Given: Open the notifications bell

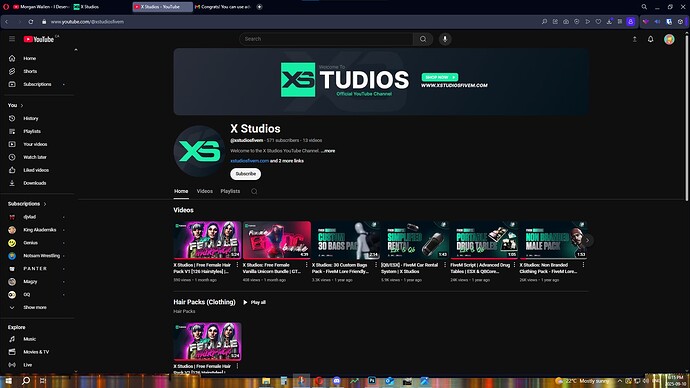Looking at the screenshot, I should pos(650,39).
